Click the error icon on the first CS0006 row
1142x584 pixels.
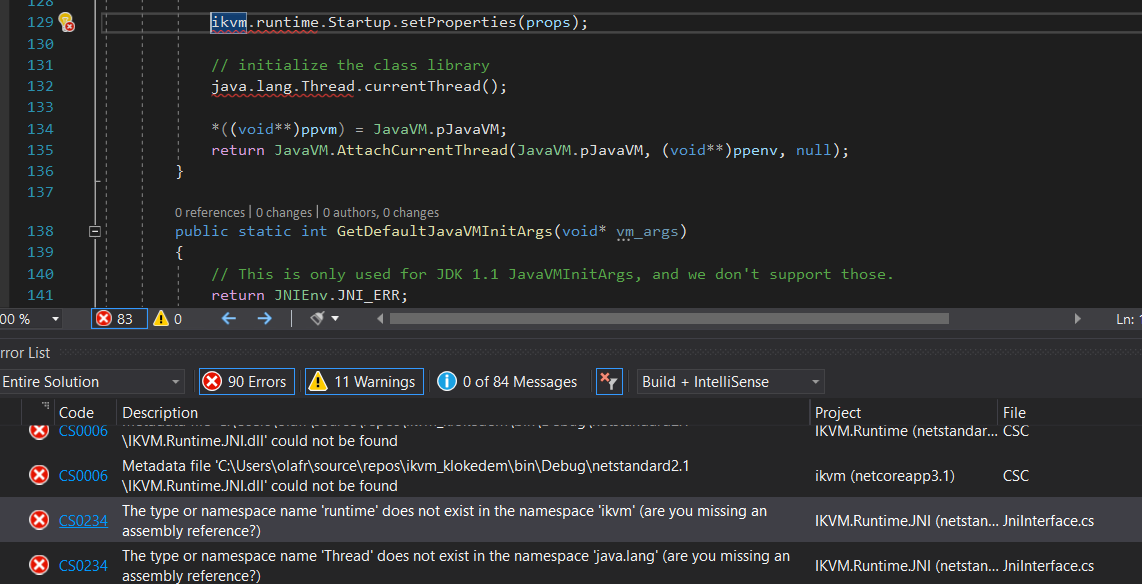[x=38, y=430]
